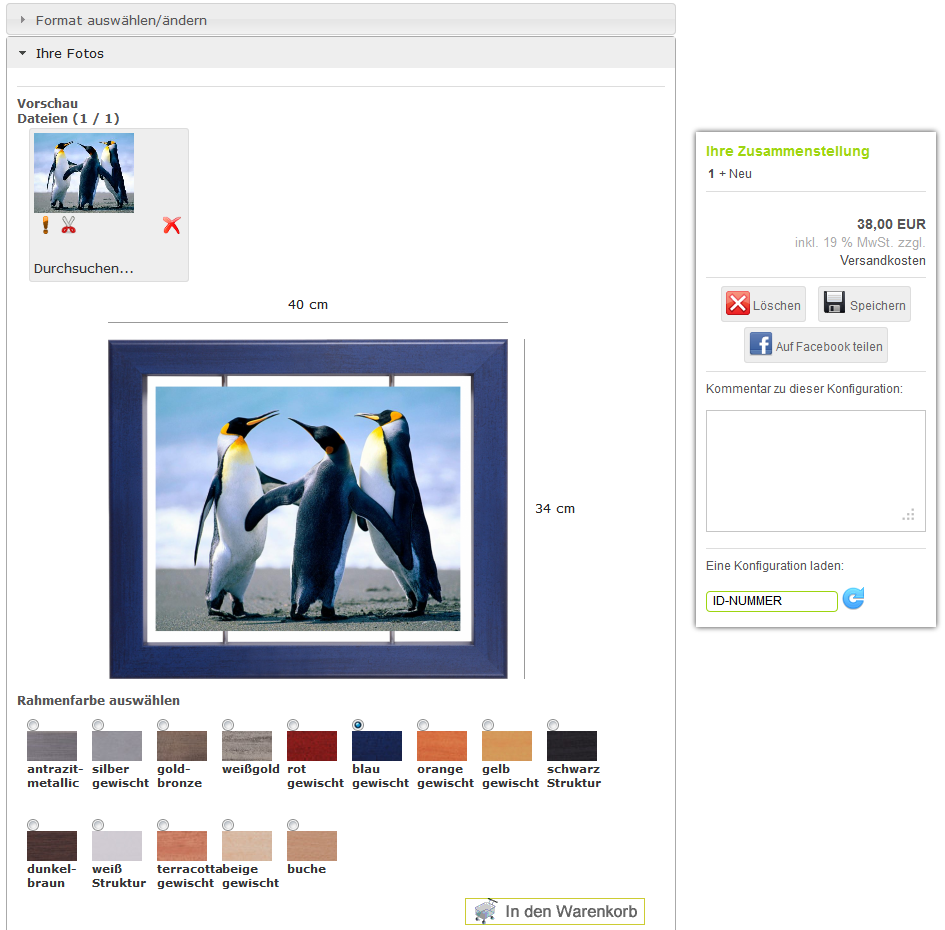Viewport: 945px width, 930px height.
Task: Select the weißgold radio button
Action: pos(228,724)
